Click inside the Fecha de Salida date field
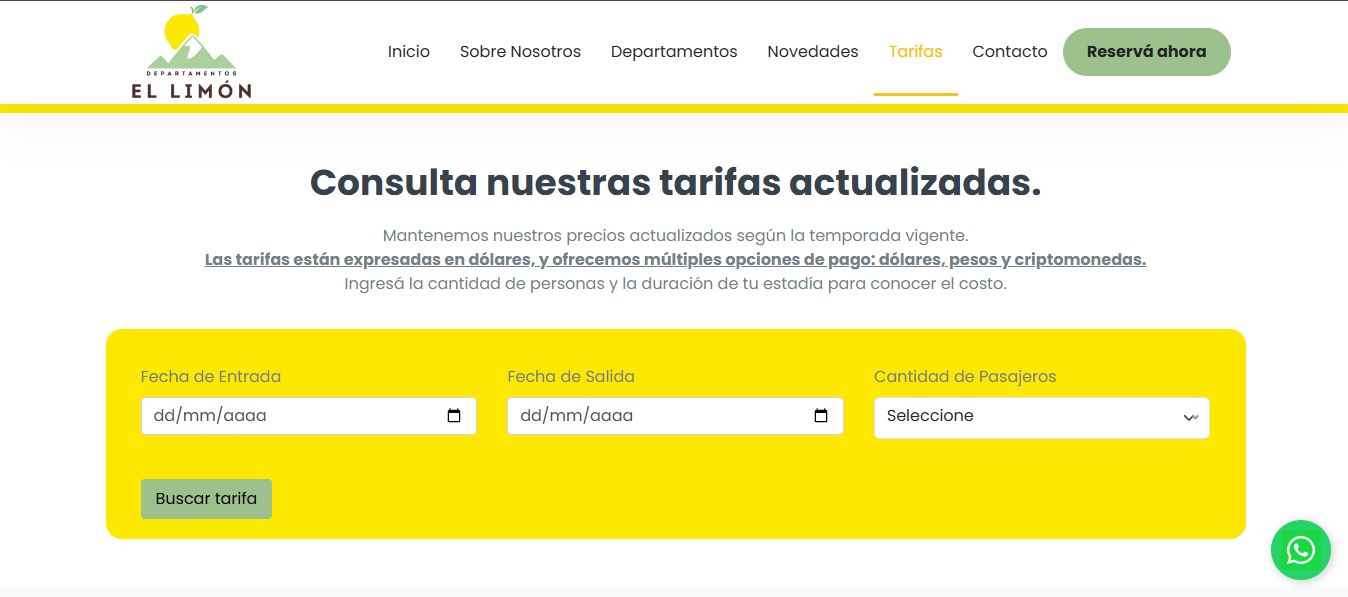 (x=650, y=415)
